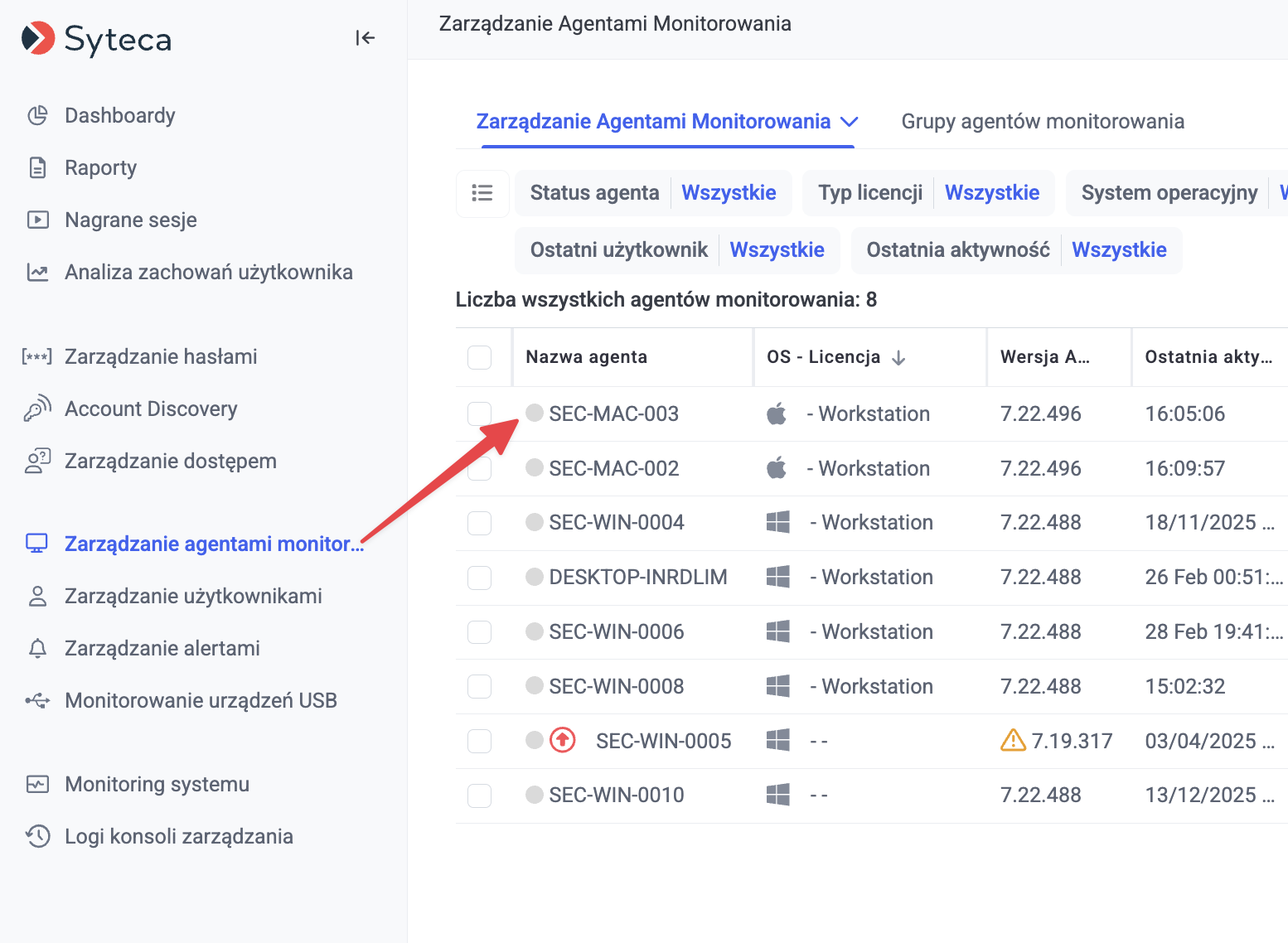The image size is (1288, 943).
Task: Open the Status agenta filter dropdown
Action: click(x=729, y=193)
